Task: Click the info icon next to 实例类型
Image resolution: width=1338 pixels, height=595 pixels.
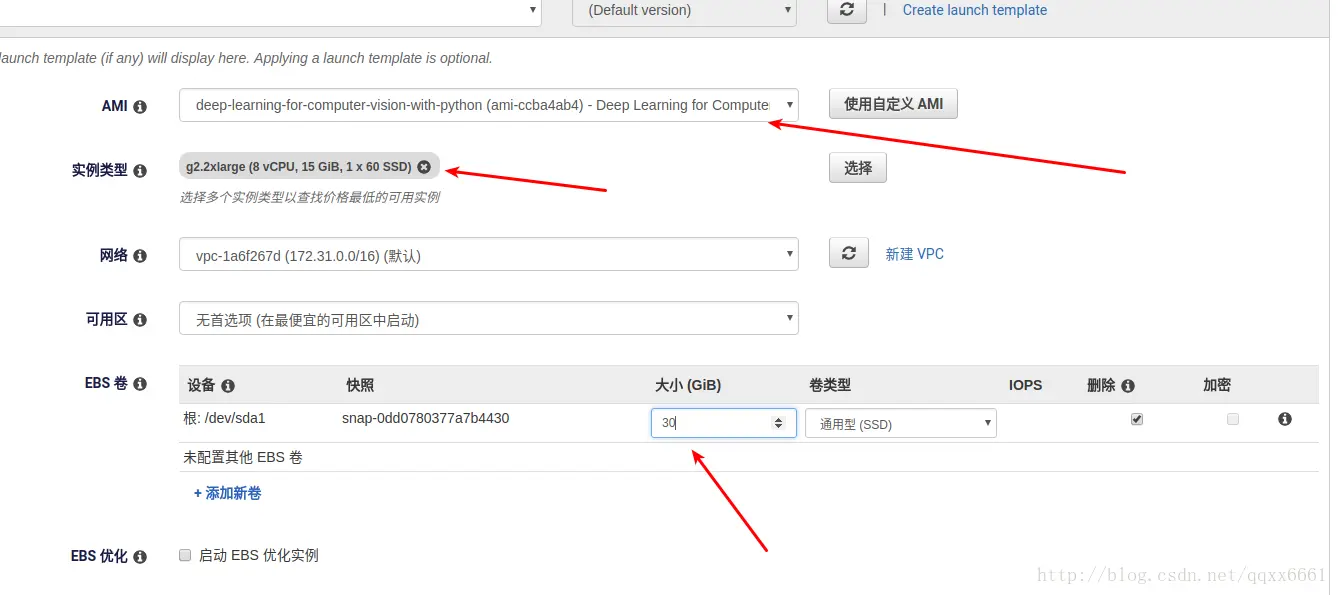Action: coord(140,171)
